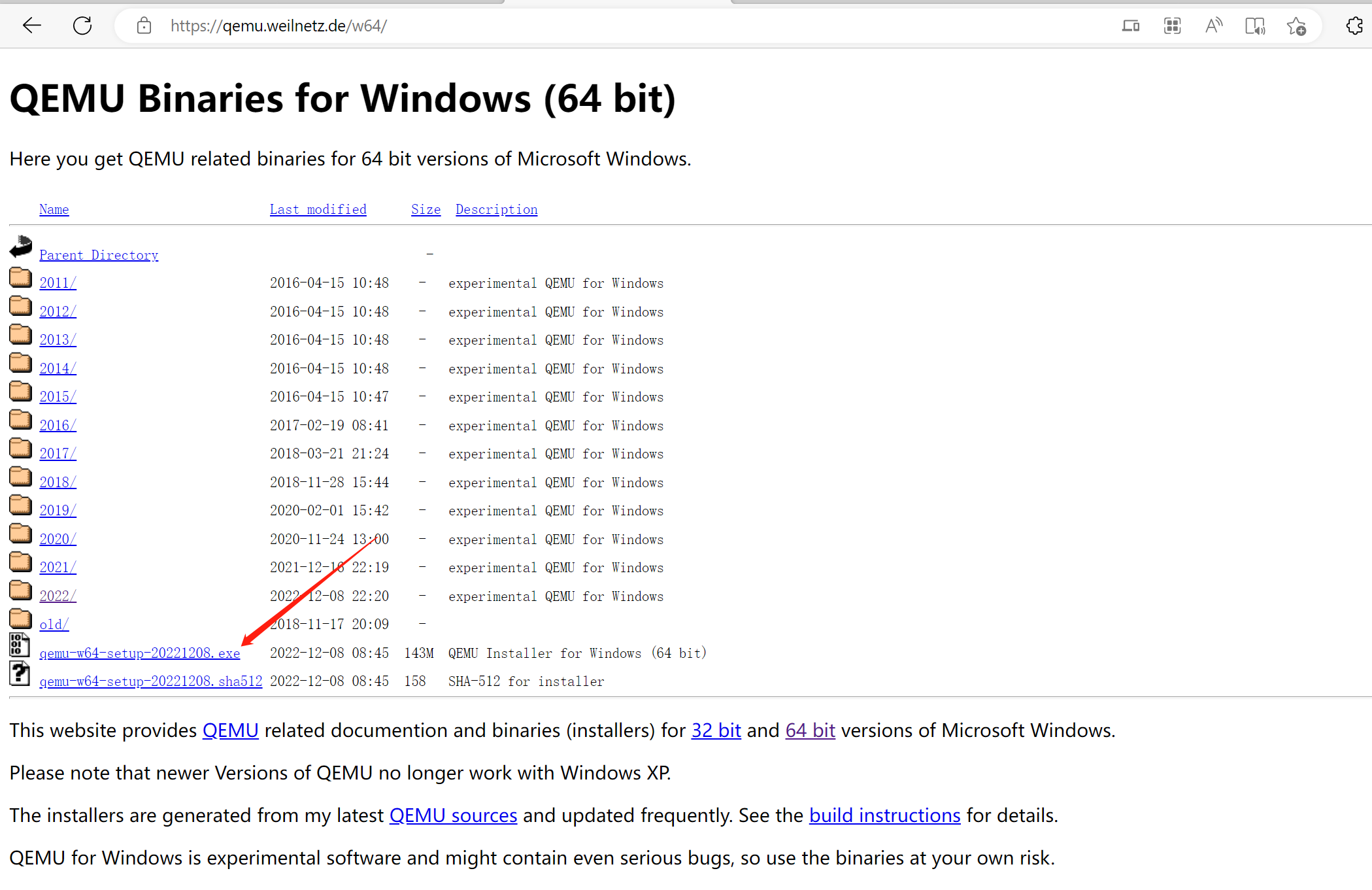Click the folder icon beside 2012/
This screenshot has height=890, width=1372.
(x=20, y=305)
